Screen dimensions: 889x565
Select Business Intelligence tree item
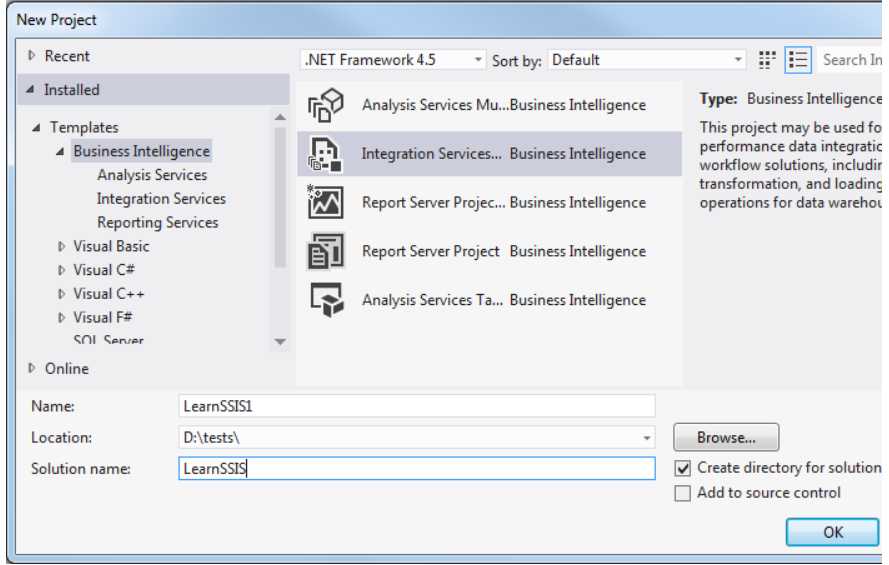(x=141, y=151)
